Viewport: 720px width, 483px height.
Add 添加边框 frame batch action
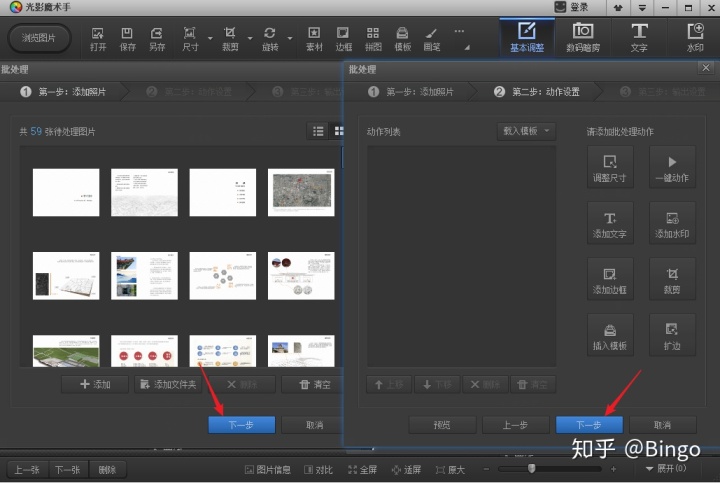[610, 280]
